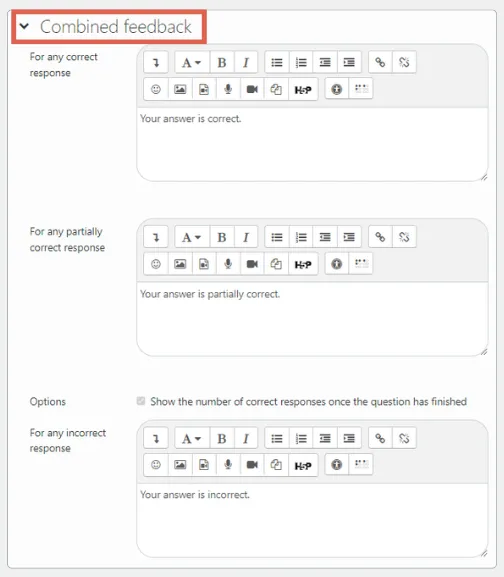
Task: Manage files in correct response editor
Action: (276, 89)
